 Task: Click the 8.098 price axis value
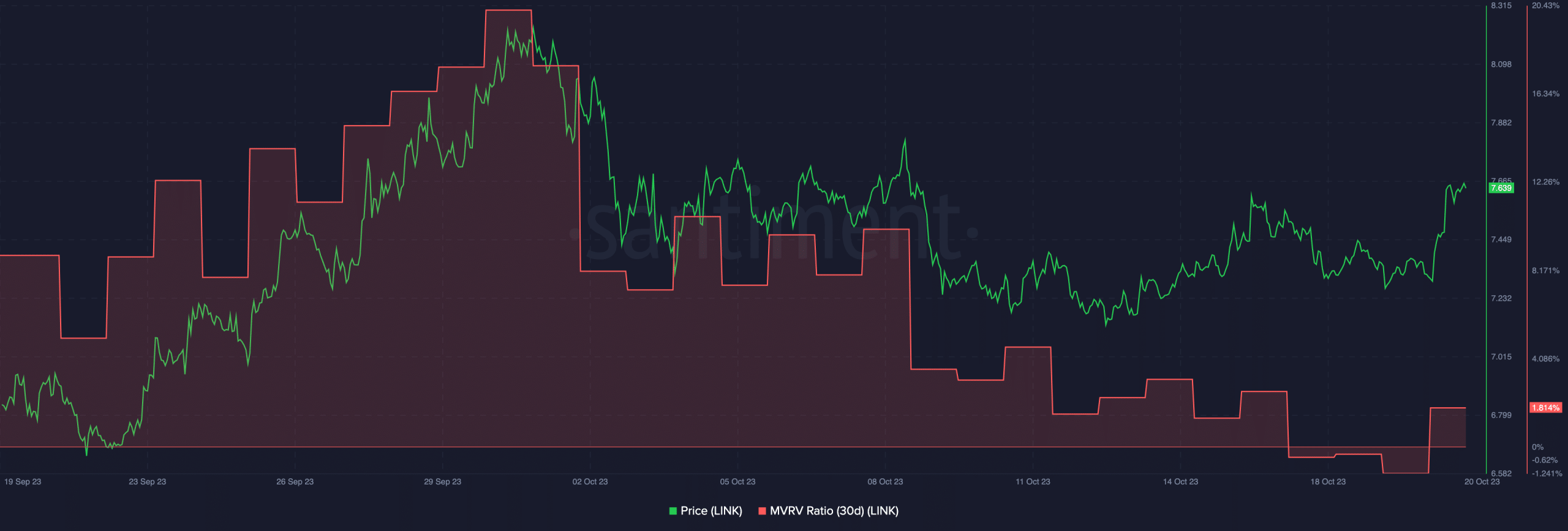click(x=1501, y=64)
